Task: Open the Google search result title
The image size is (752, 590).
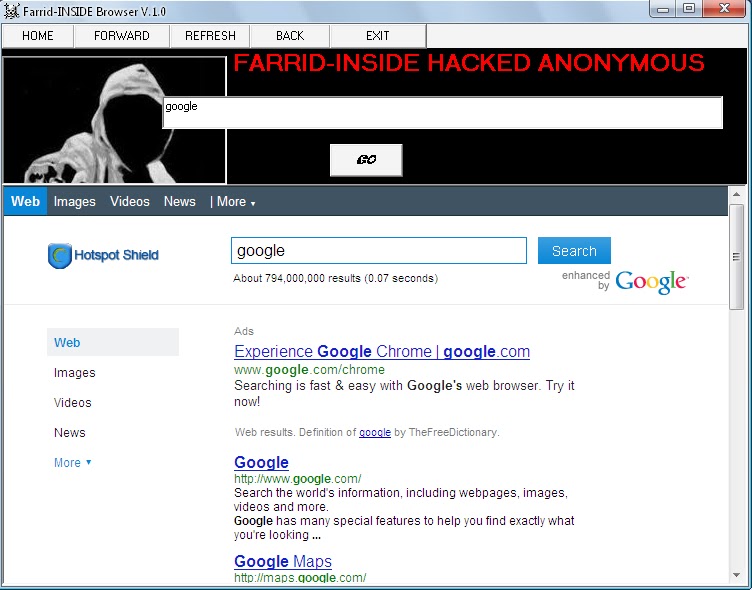Action: coord(261,462)
